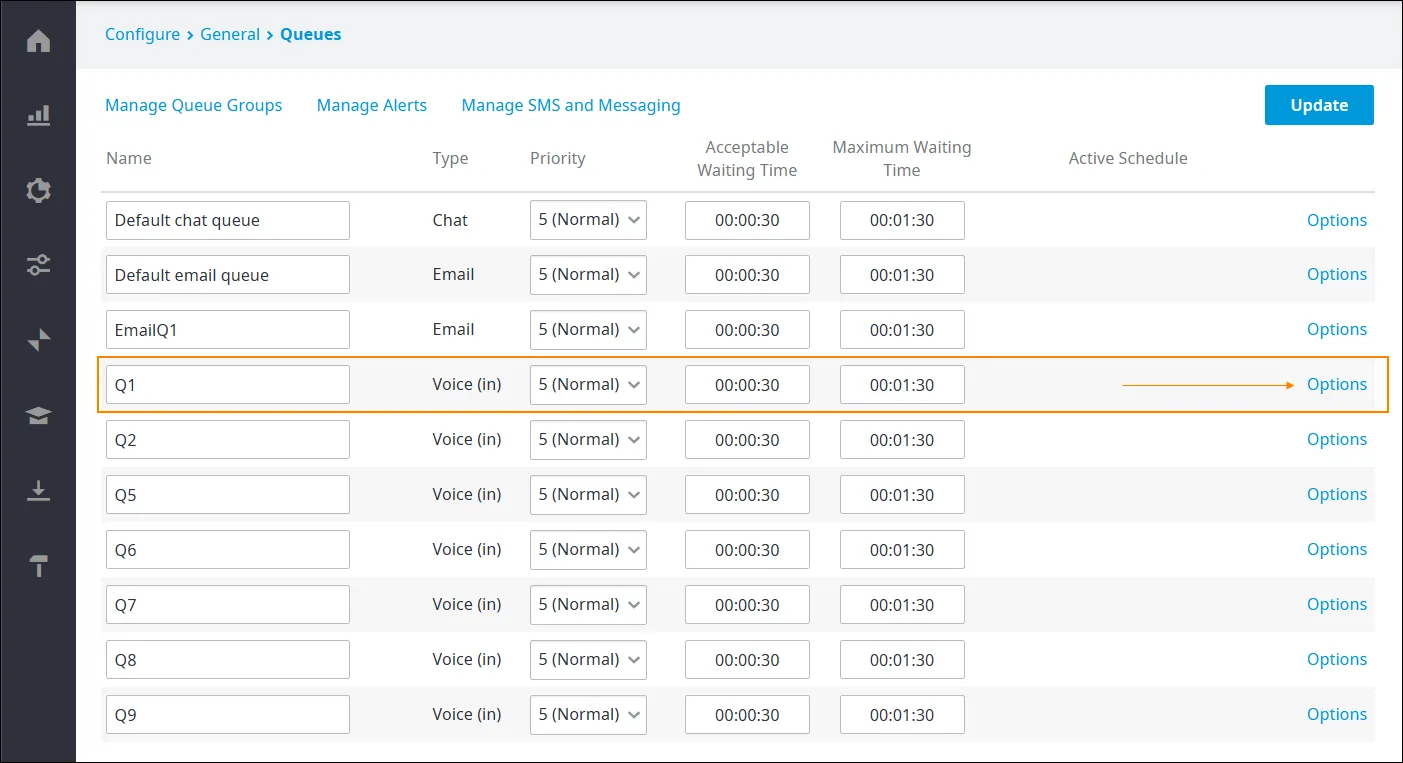Open Options for Q1 queue
The height and width of the screenshot is (763, 1403).
point(1337,385)
